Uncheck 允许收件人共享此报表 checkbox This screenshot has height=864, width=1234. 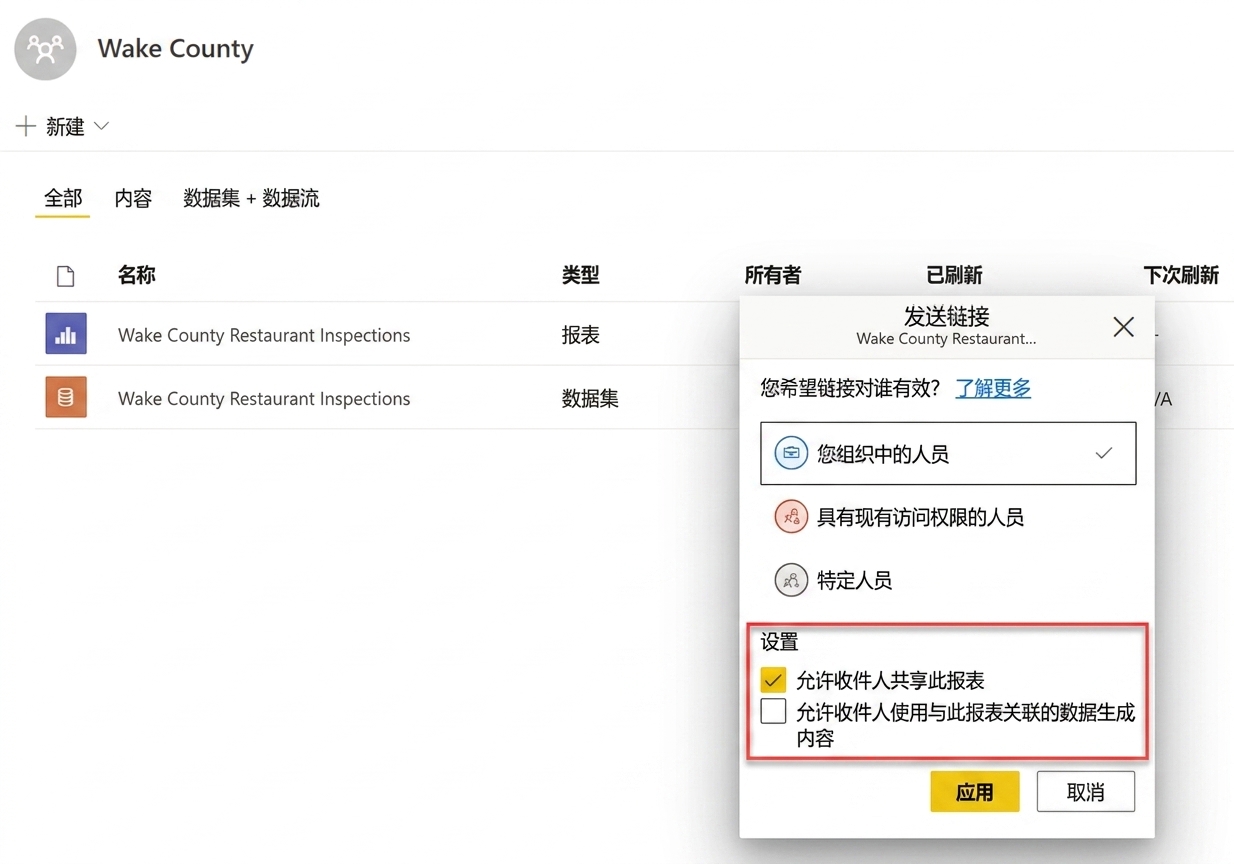pyautogui.click(x=773, y=680)
